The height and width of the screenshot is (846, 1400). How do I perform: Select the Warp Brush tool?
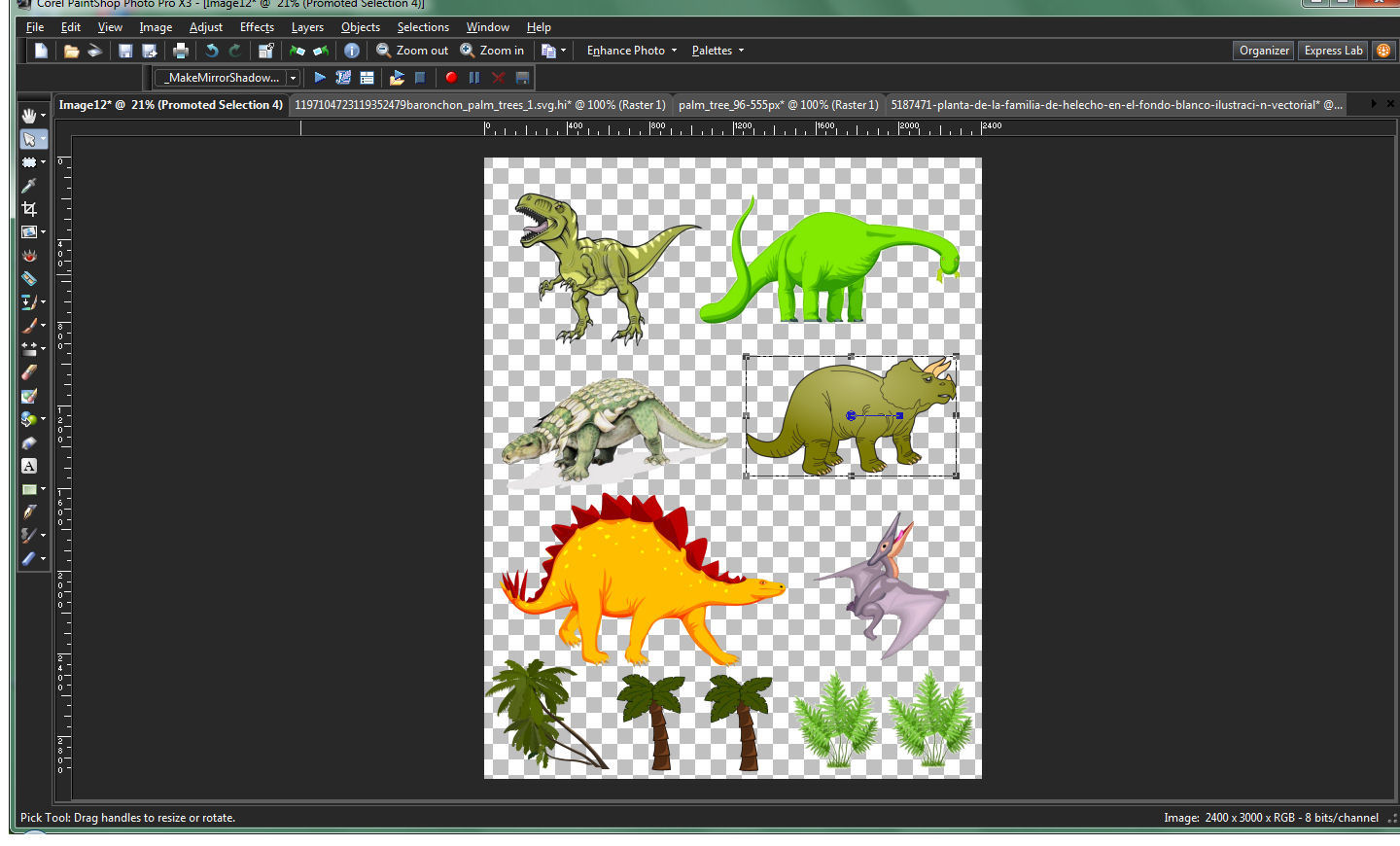tap(29, 535)
